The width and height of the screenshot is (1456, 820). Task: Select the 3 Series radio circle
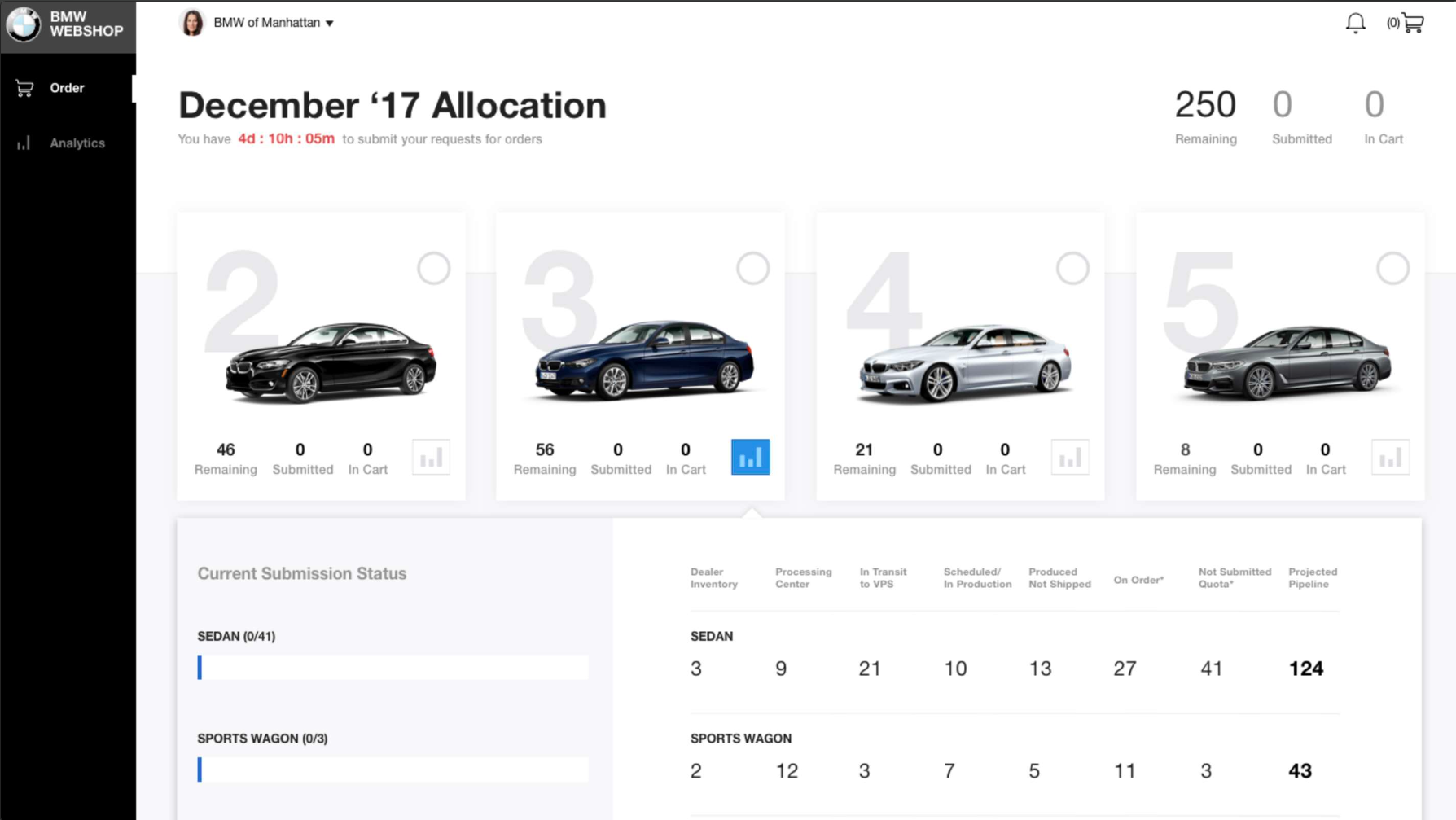coord(752,268)
